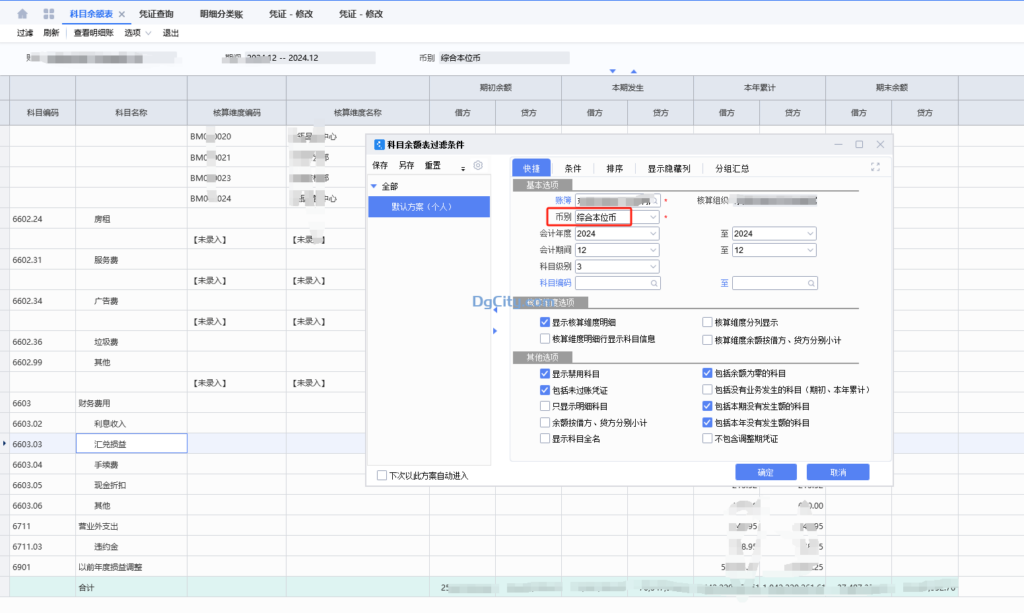Toggle 包括本期没有发生额的科目 checkbox
The width and height of the screenshot is (1024, 613).
pos(707,406)
